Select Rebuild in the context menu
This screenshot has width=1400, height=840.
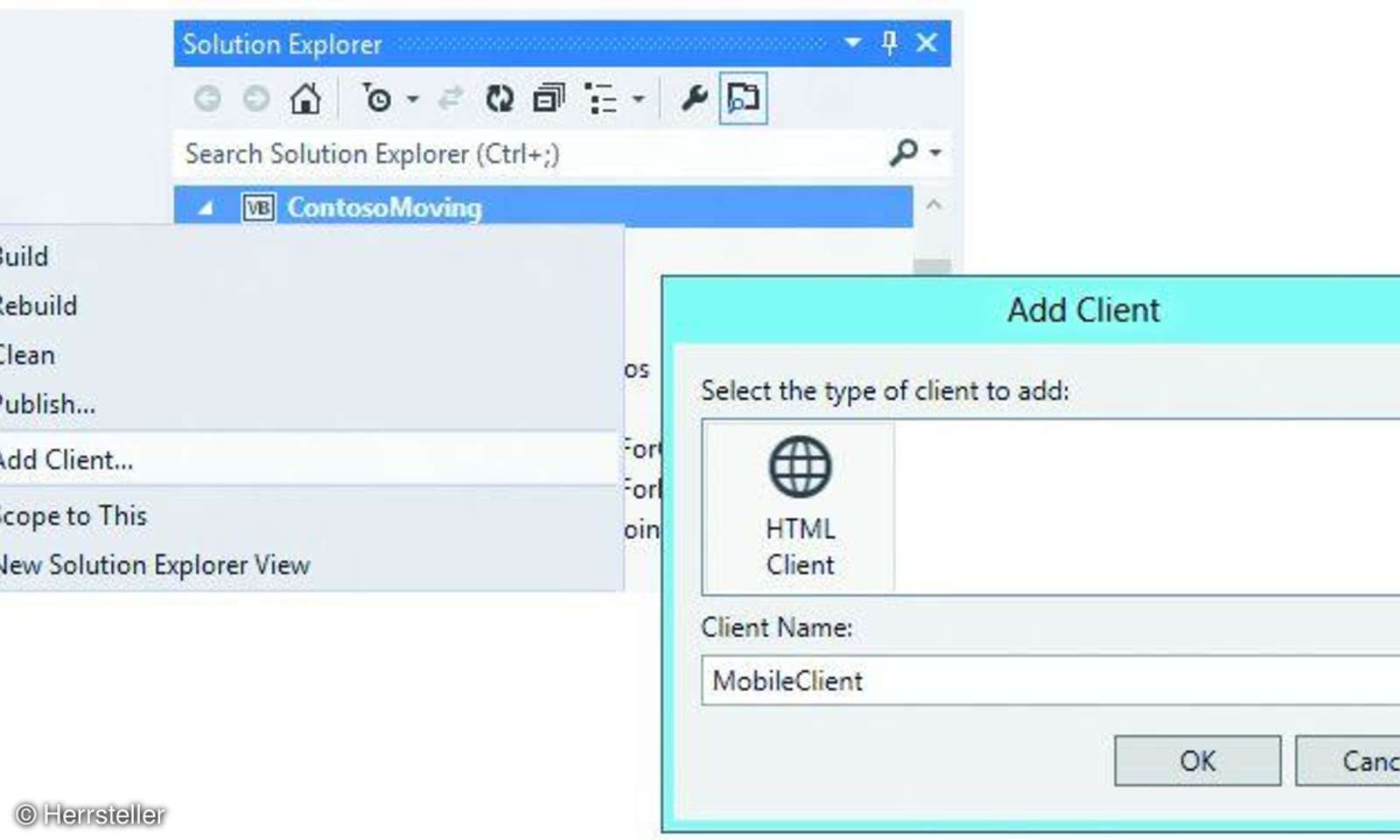click(38, 305)
